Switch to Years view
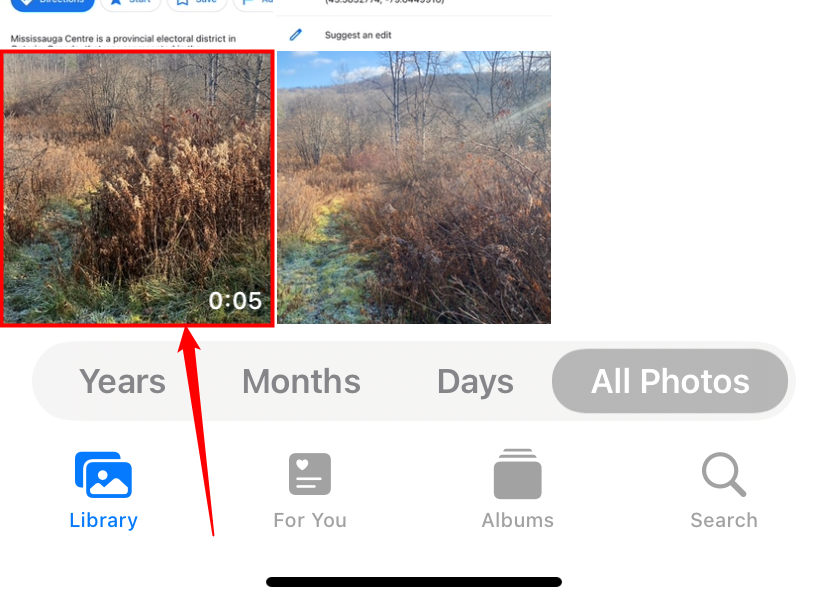The height and width of the screenshot is (603, 828). (x=122, y=381)
